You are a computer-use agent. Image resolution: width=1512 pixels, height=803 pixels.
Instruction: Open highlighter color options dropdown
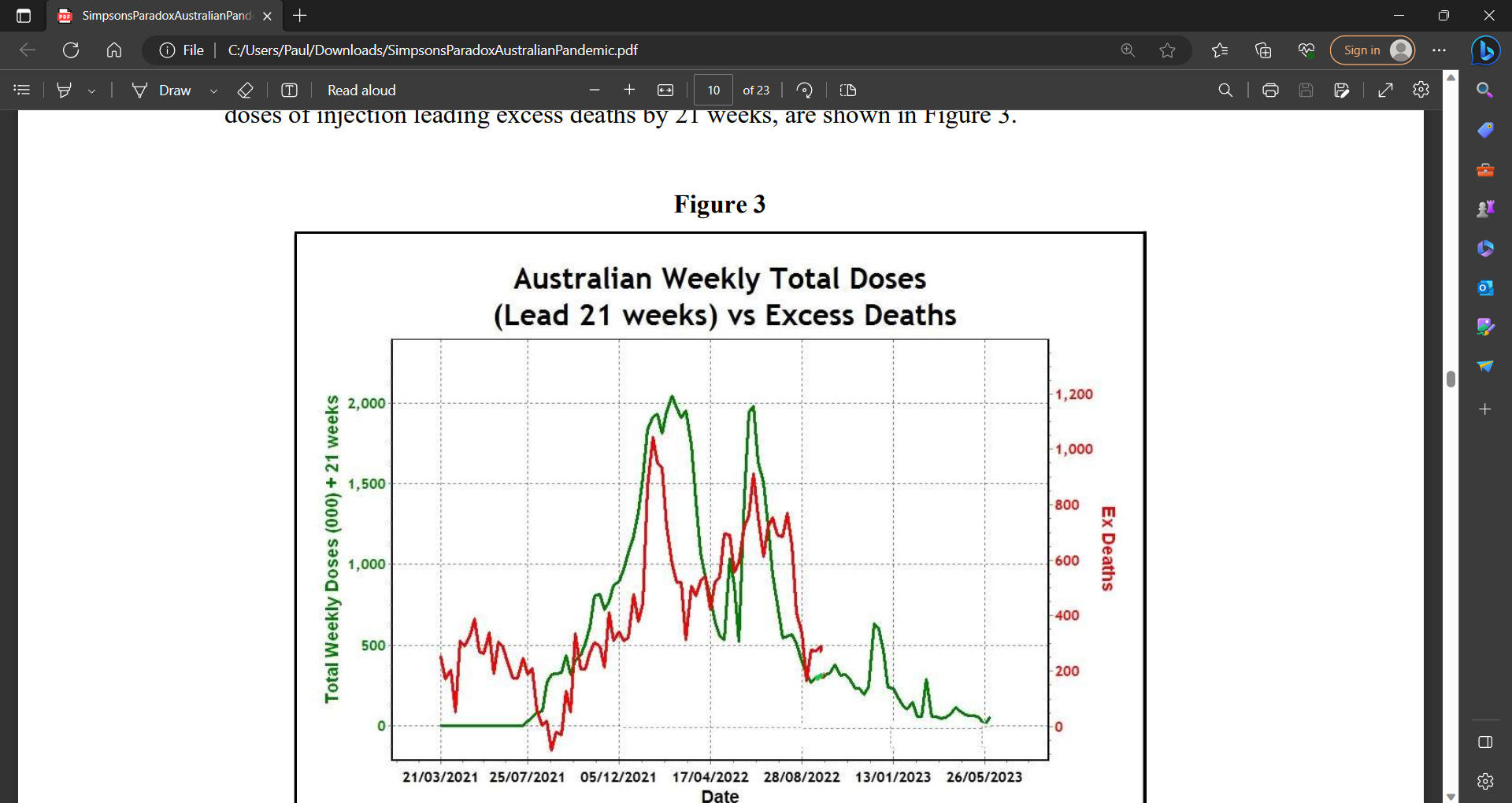pyautogui.click(x=91, y=90)
